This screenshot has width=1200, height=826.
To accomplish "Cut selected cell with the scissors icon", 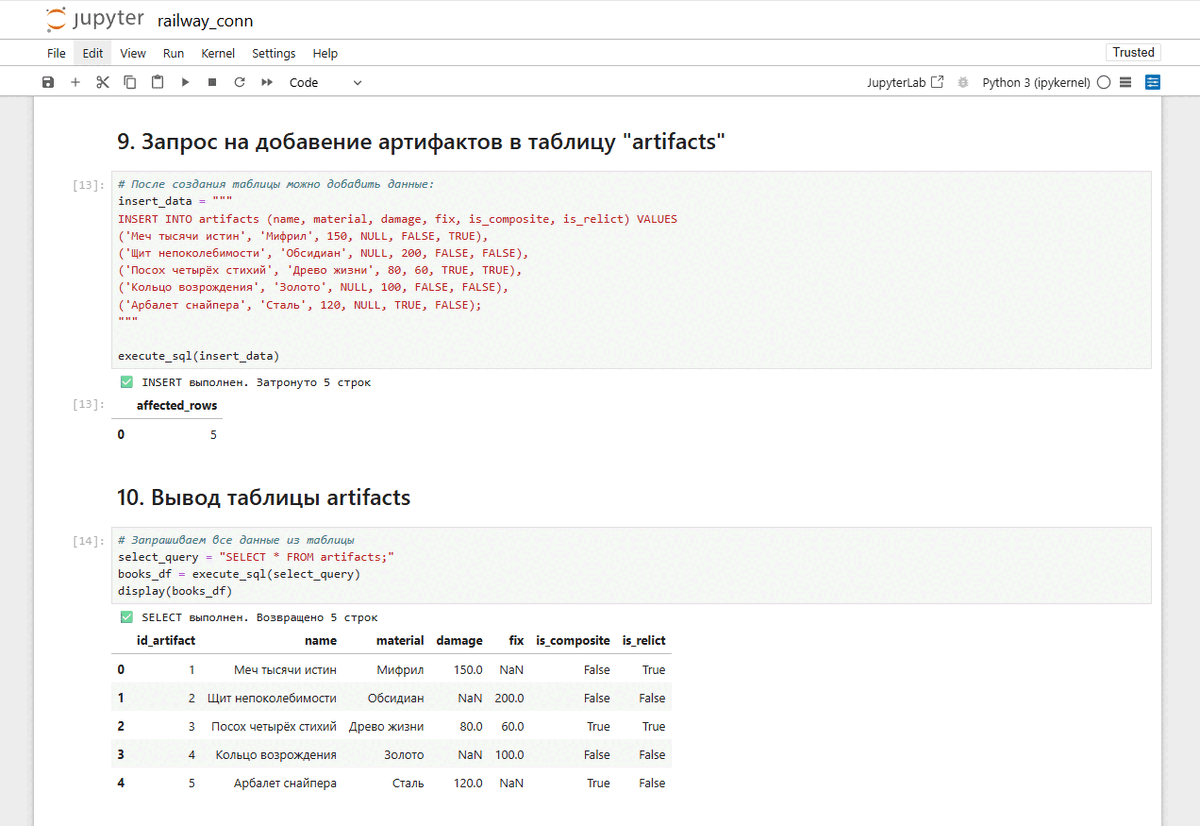I will click(x=102, y=83).
